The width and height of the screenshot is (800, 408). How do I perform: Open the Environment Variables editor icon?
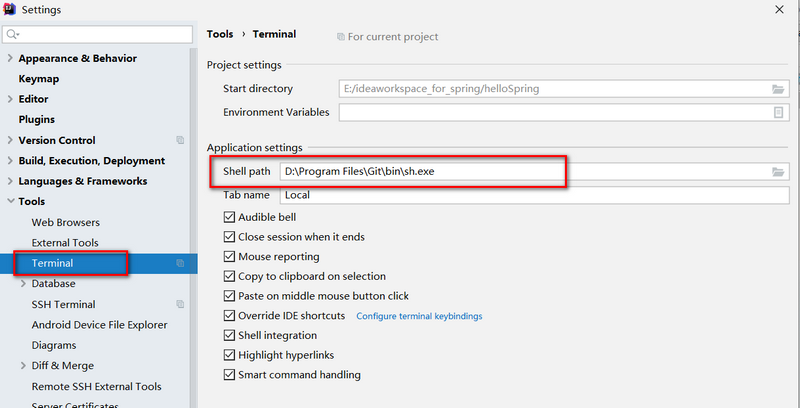click(x=778, y=113)
